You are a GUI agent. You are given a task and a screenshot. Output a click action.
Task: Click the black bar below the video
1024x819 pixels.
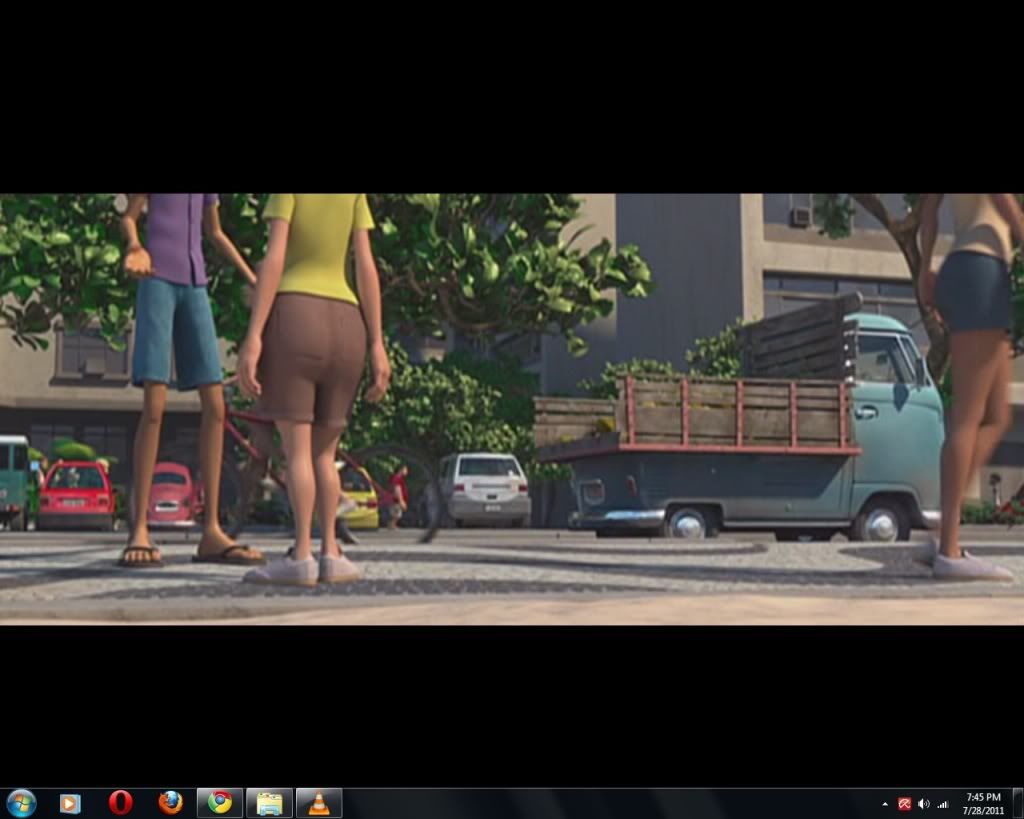(x=512, y=700)
